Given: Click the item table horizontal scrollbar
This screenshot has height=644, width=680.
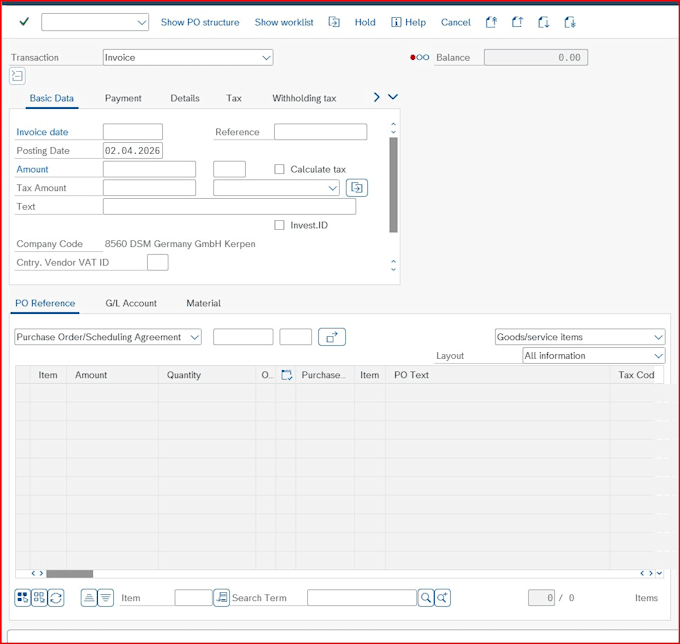Looking at the screenshot, I should click(69, 574).
